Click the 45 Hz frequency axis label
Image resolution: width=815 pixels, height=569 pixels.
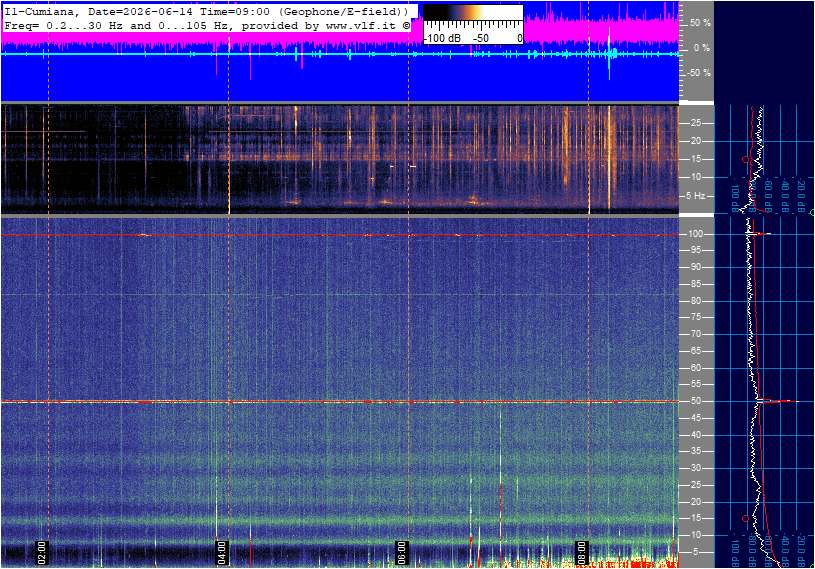pos(695,418)
